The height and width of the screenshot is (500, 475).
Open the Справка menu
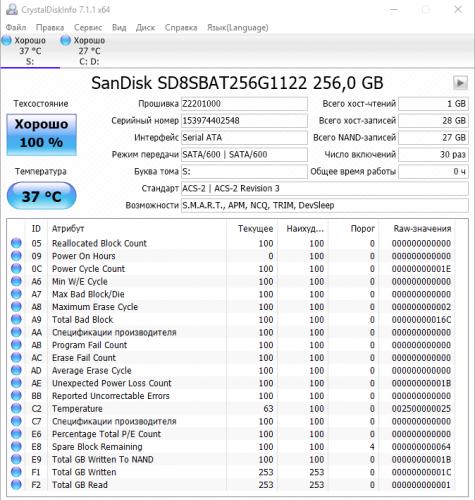pyautogui.click(x=181, y=27)
